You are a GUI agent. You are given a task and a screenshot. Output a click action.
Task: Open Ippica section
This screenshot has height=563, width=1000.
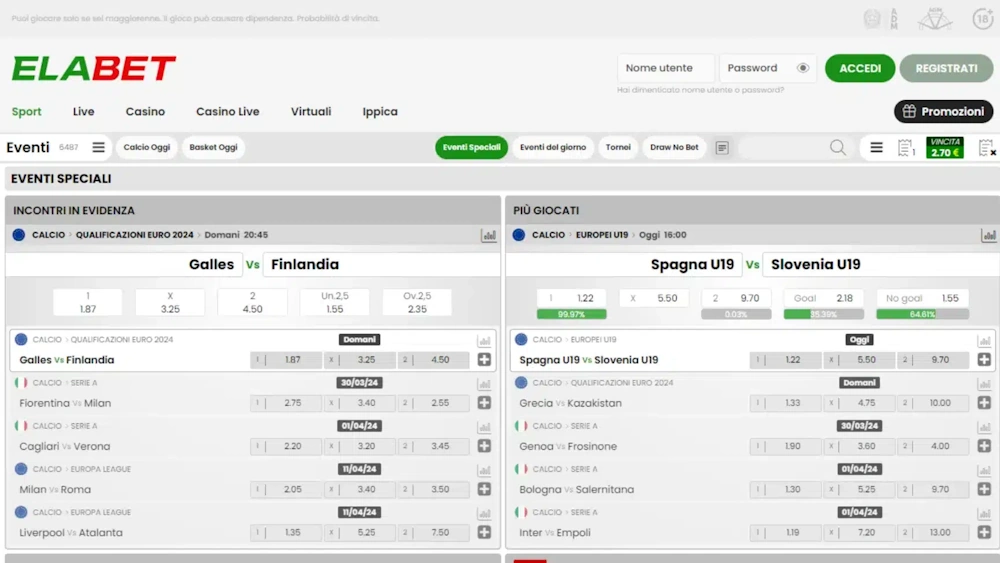[x=380, y=112]
